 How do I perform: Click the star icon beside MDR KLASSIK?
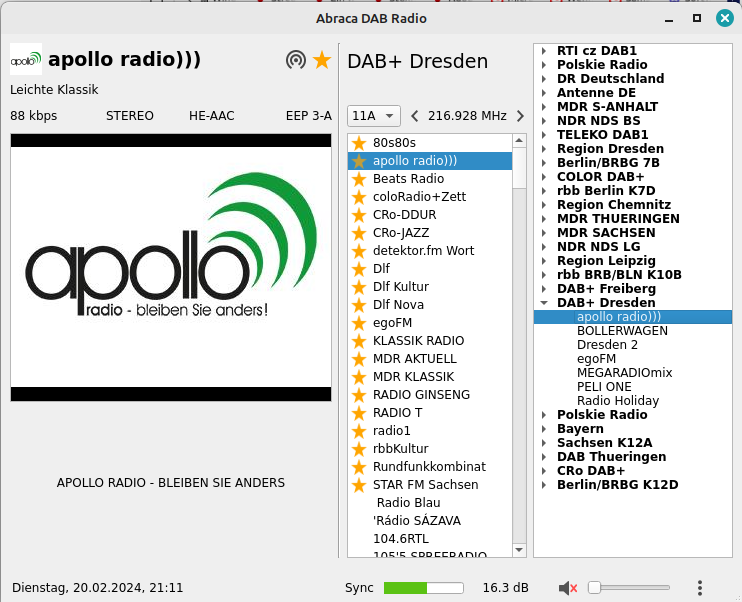(x=359, y=377)
